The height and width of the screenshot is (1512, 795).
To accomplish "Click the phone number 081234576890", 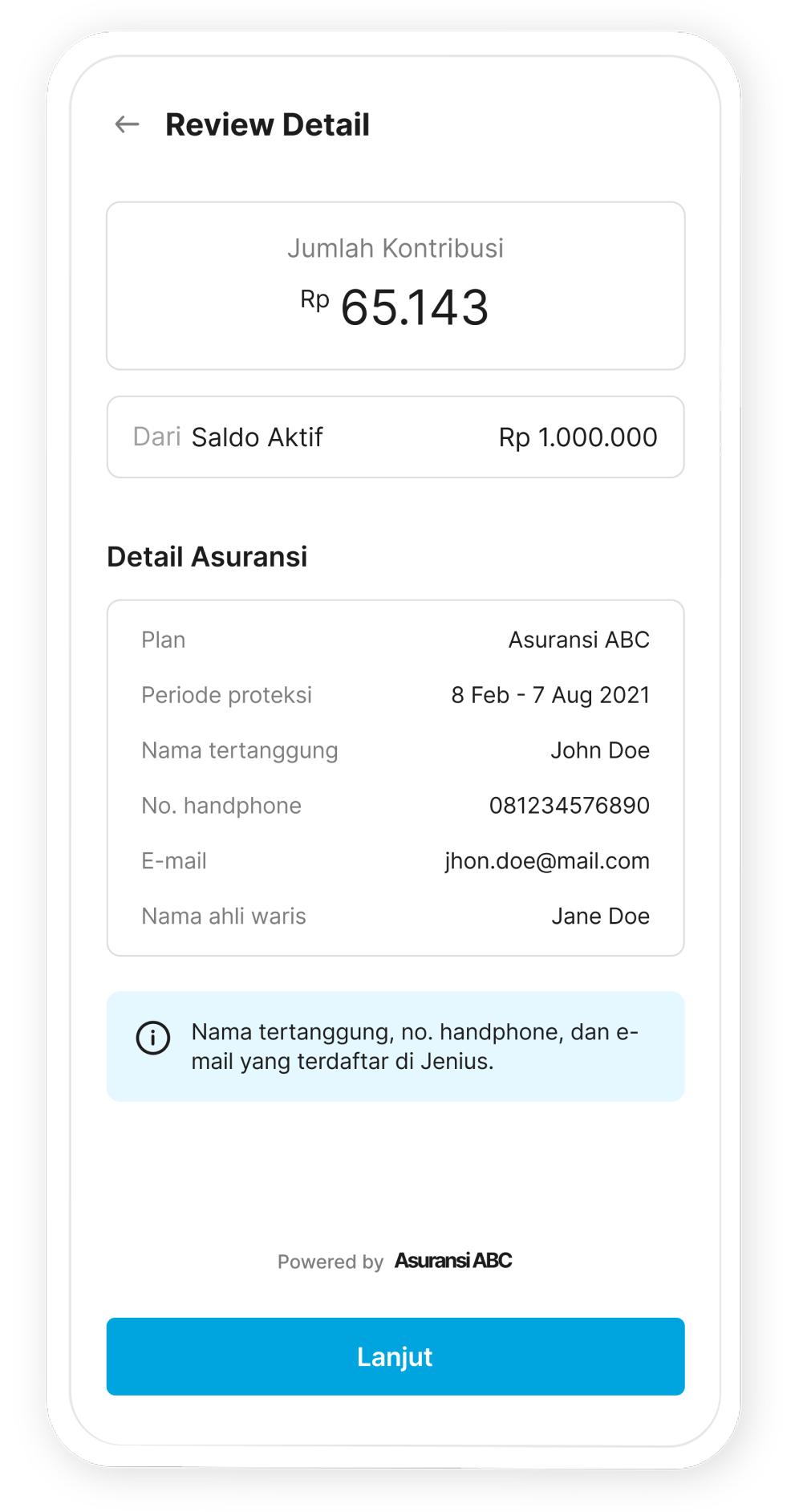I will [x=570, y=806].
